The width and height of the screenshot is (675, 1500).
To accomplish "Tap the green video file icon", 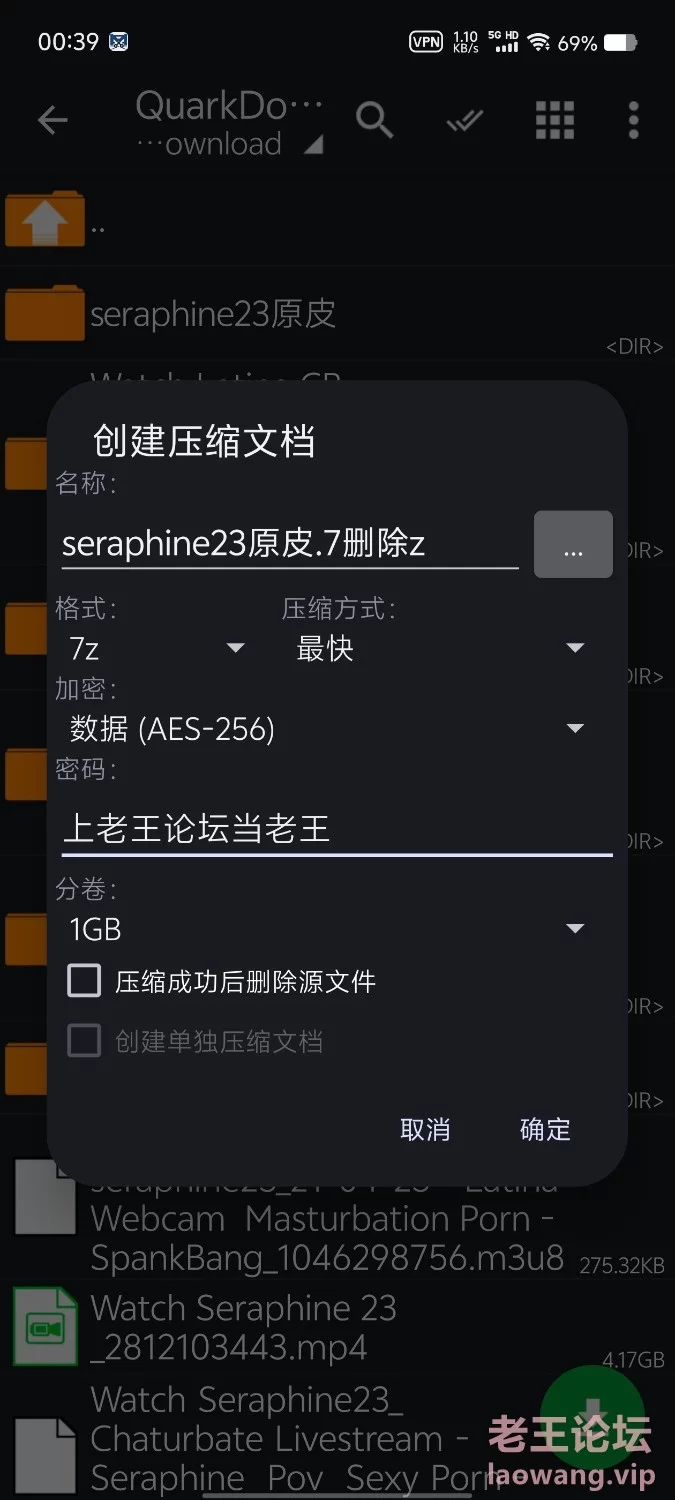I will [x=45, y=1327].
